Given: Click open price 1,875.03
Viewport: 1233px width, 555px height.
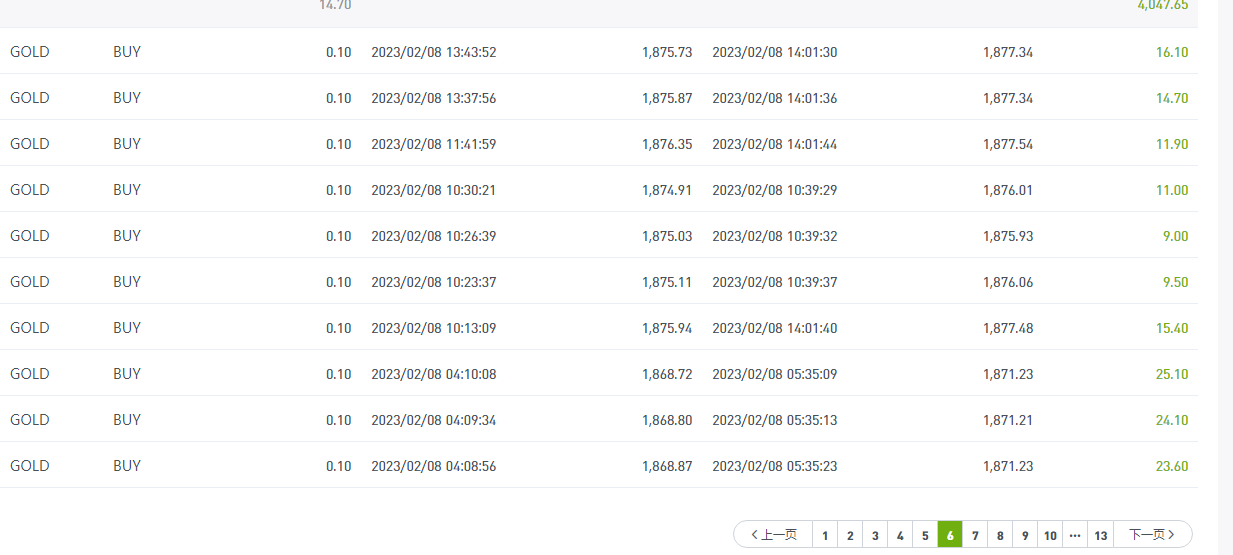Looking at the screenshot, I should [x=667, y=236].
